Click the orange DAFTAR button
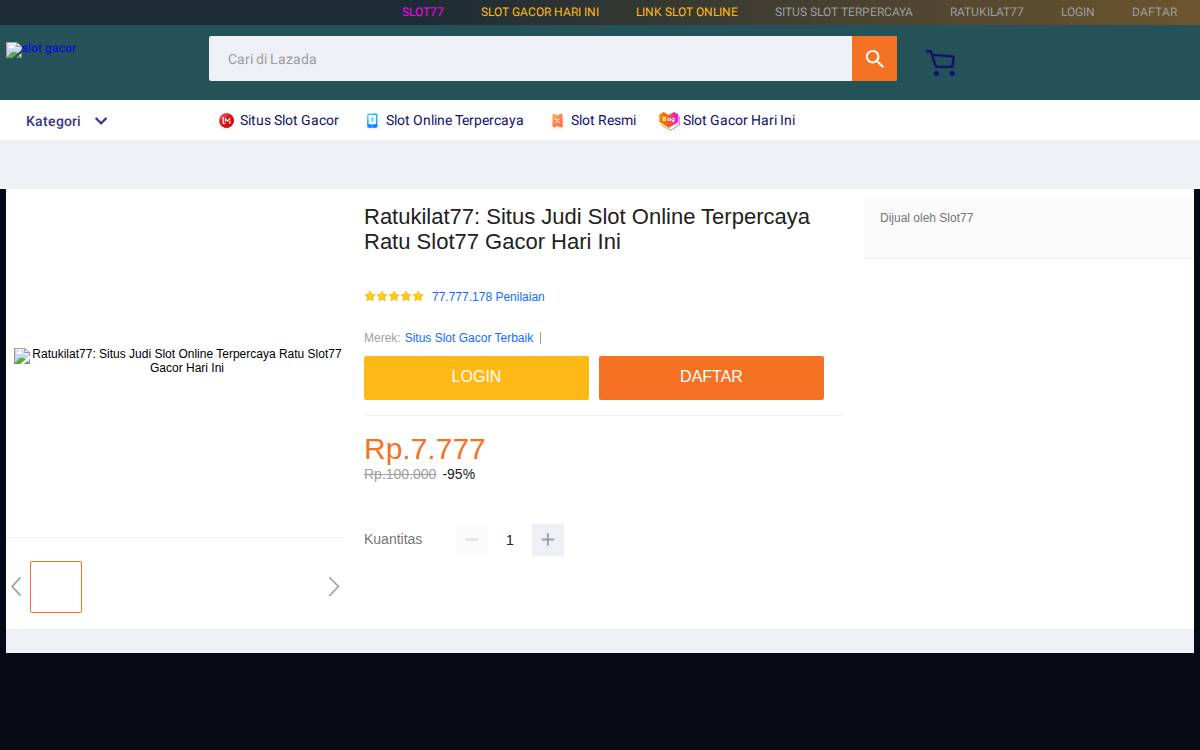 [x=711, y=378]
